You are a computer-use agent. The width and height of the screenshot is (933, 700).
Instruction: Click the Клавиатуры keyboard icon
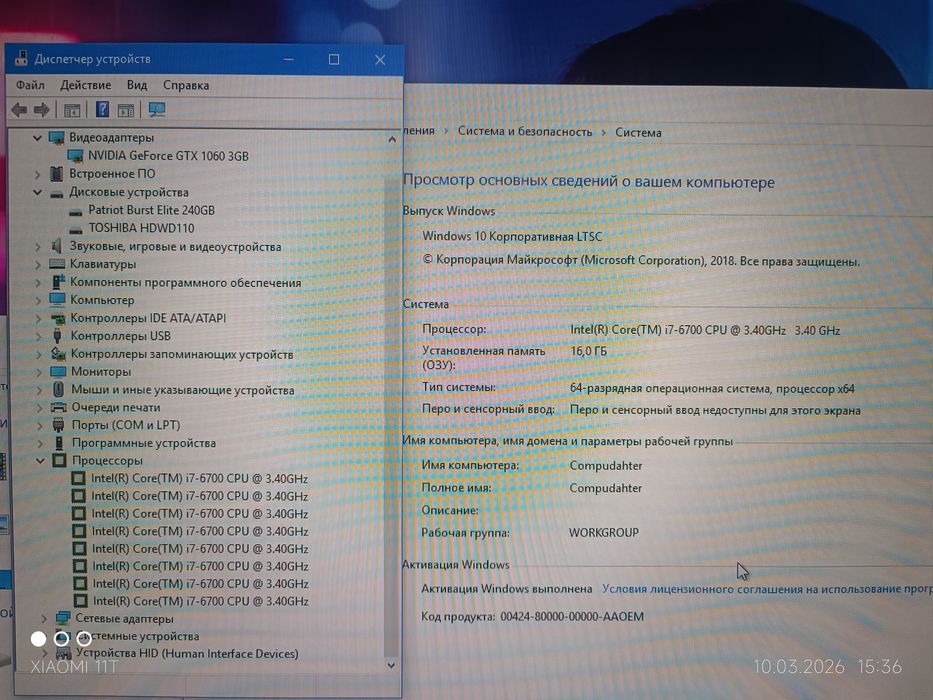click(x=57, y=264)
